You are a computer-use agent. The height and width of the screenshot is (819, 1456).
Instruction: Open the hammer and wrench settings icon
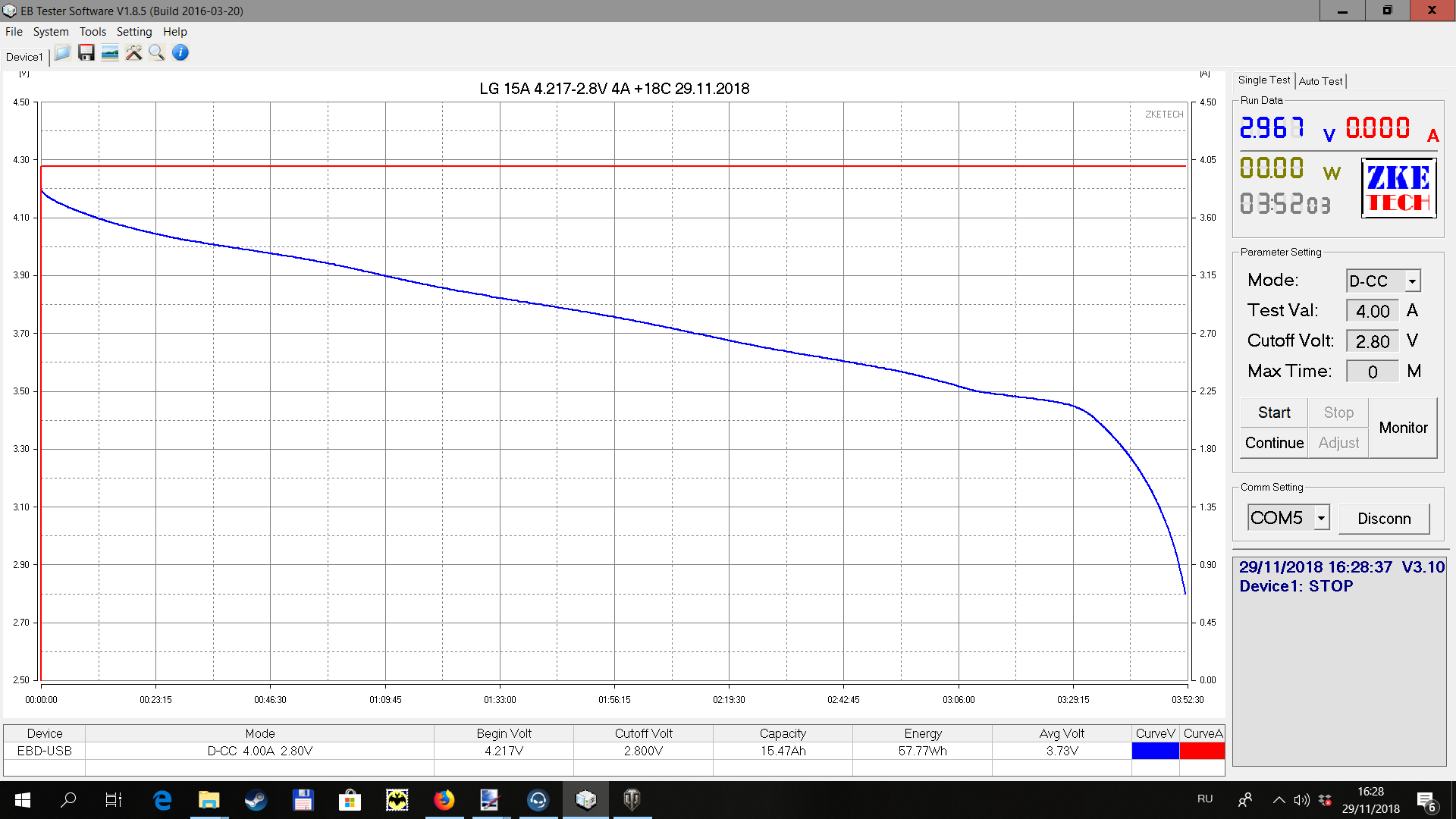pyautogui.click(x=133, y=53)
